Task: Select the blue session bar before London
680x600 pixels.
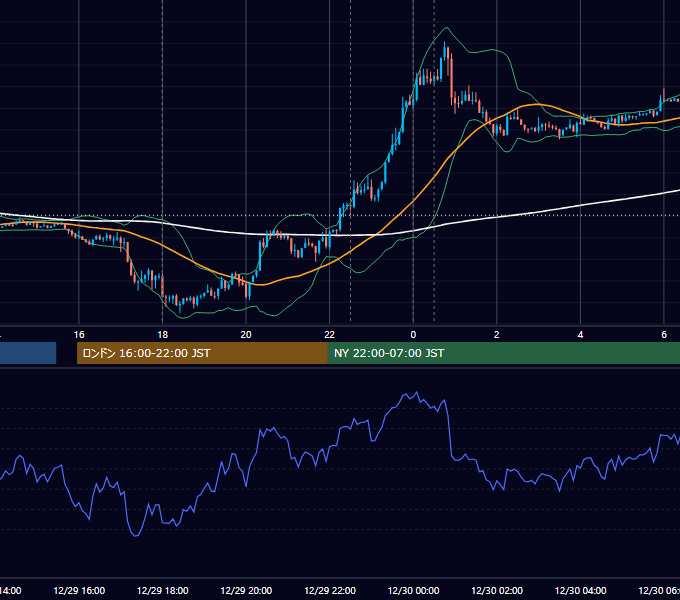Action: tap(28, 353)
